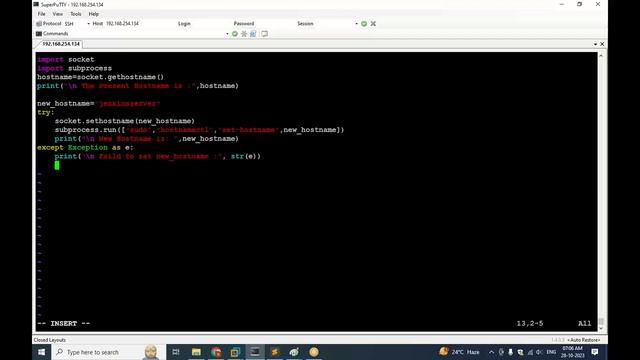The image size is (640, 360).
Task: Click the terminal vertical scrollbar
Action: [601, 192]
